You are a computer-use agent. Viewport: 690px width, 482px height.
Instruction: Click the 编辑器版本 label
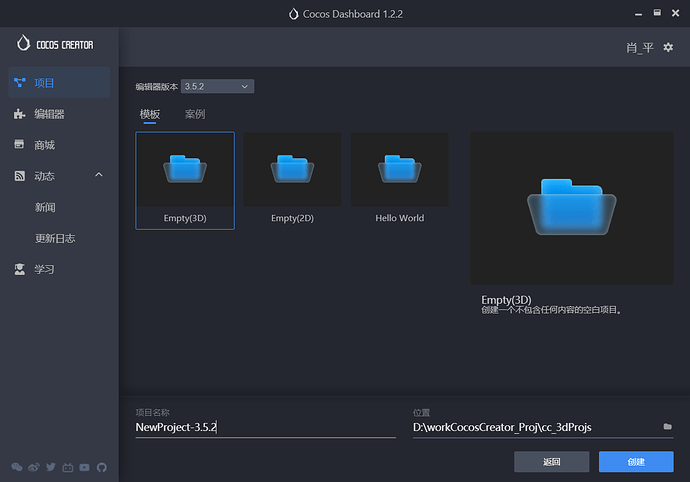click(156, 87)
